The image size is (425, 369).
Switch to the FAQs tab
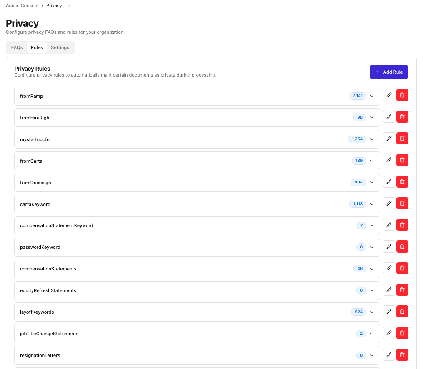(17, 48)
